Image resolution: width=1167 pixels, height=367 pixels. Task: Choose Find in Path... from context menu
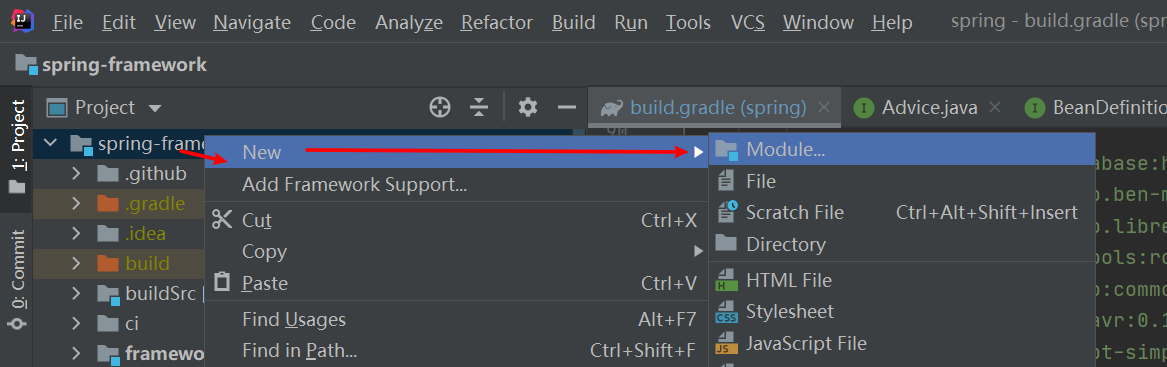(299, 349)
